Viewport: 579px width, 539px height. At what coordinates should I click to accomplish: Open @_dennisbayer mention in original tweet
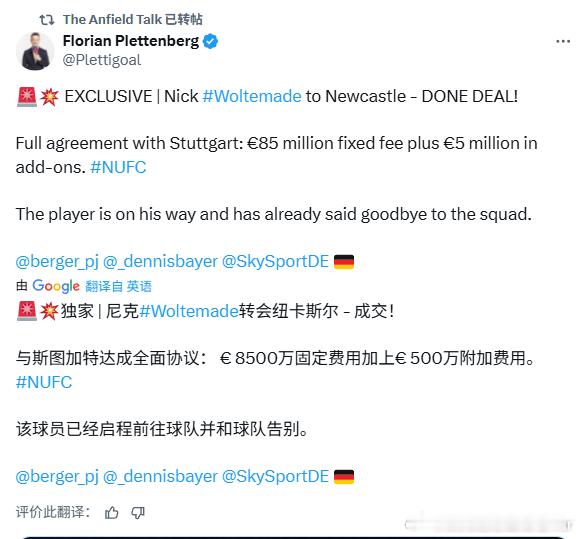point(160,262)
